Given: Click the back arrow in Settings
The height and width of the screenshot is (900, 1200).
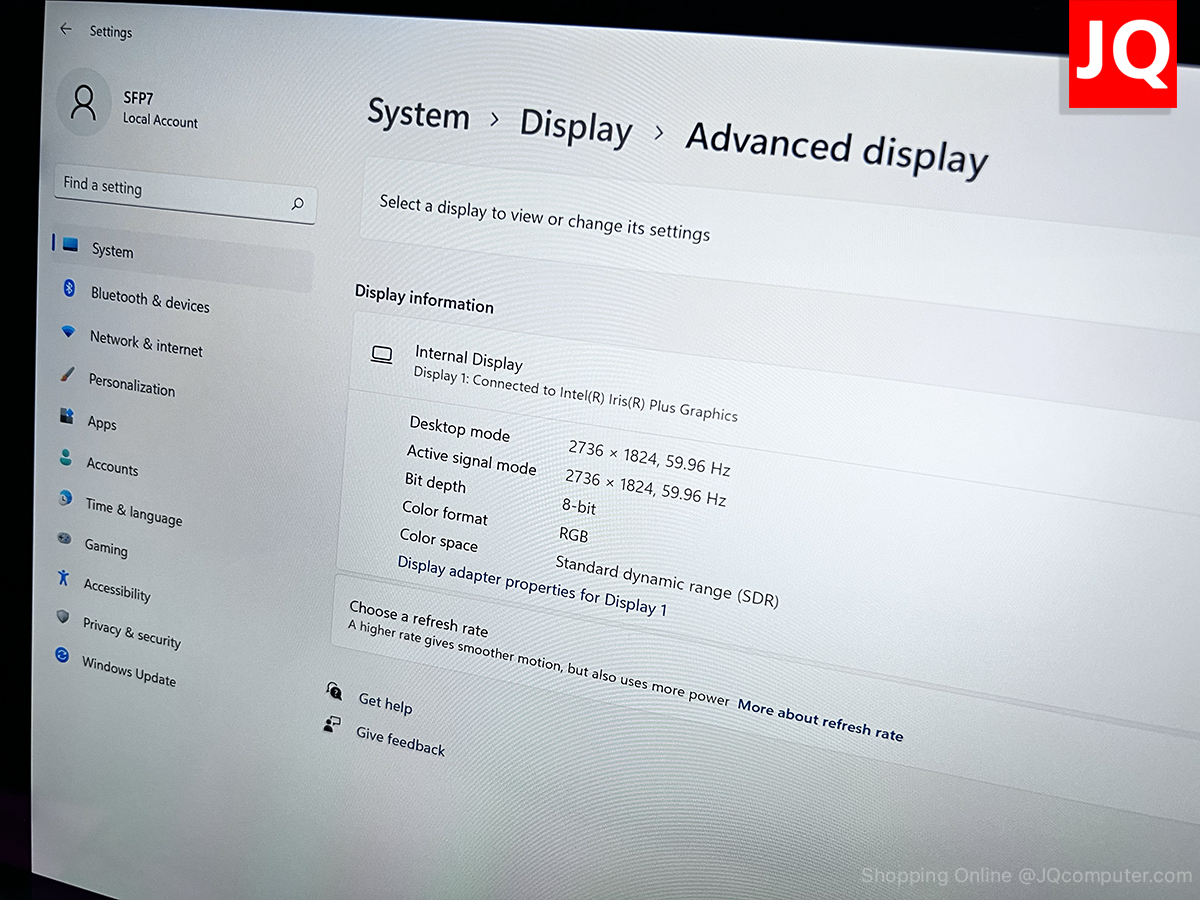Looking at the screenshot, I should pos(66,29).
